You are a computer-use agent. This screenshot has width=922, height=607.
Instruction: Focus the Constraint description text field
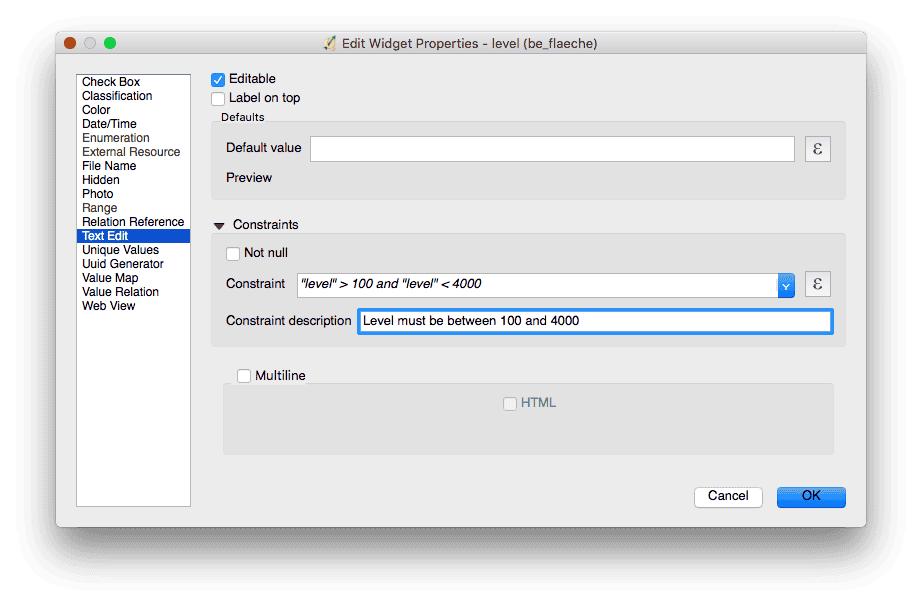(x=594, y=321)
